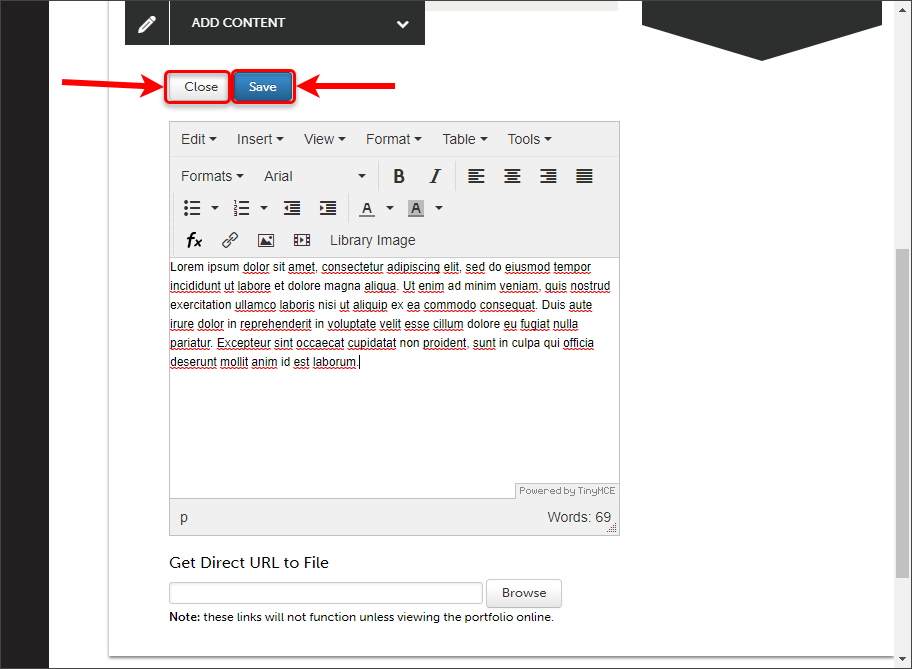Open the Formats dropdown
Viewport: 912px width, 669px height.
(211, 176)
